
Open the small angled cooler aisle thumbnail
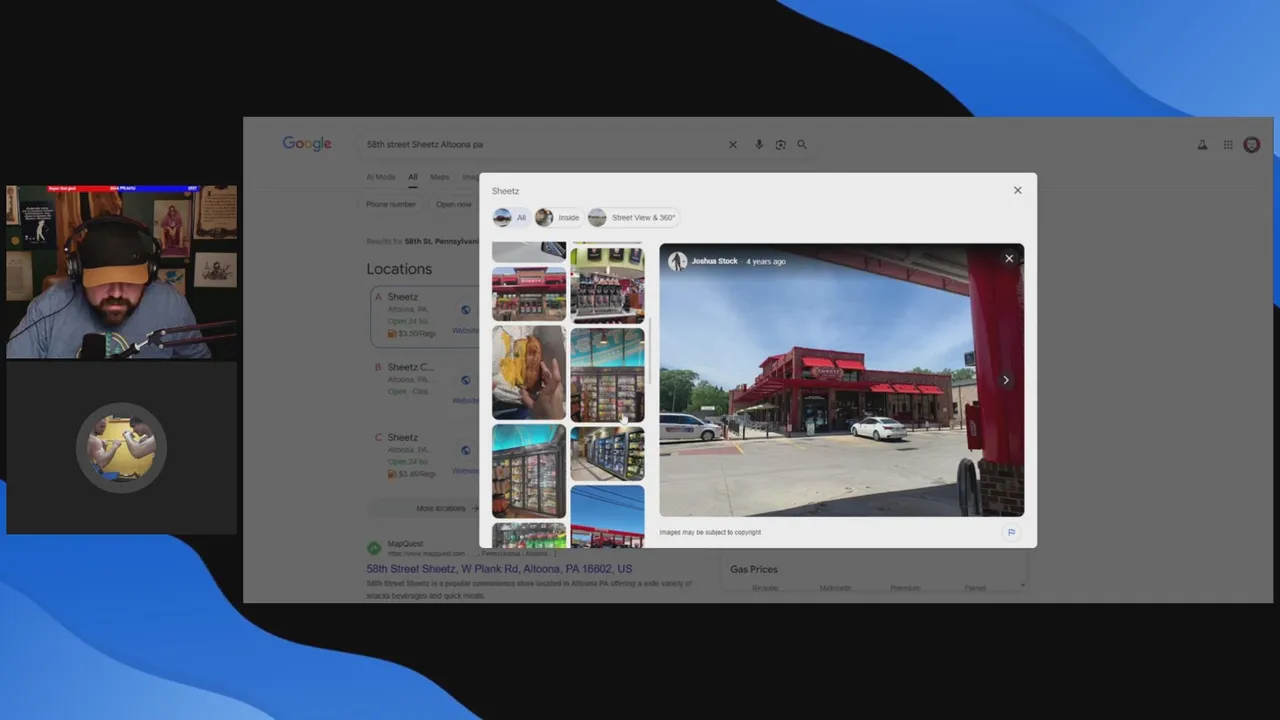click(x=607, y=454)
